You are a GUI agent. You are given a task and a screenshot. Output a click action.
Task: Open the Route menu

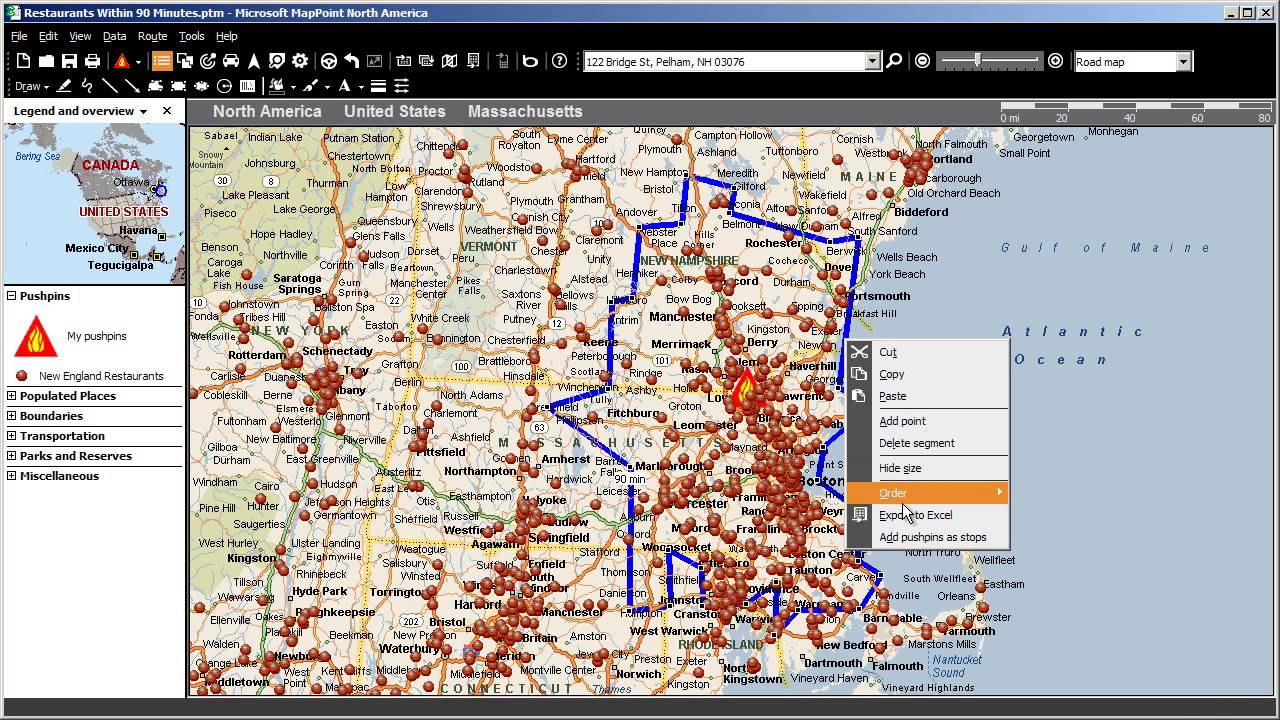pyautogui.click(x=152, y=36)
